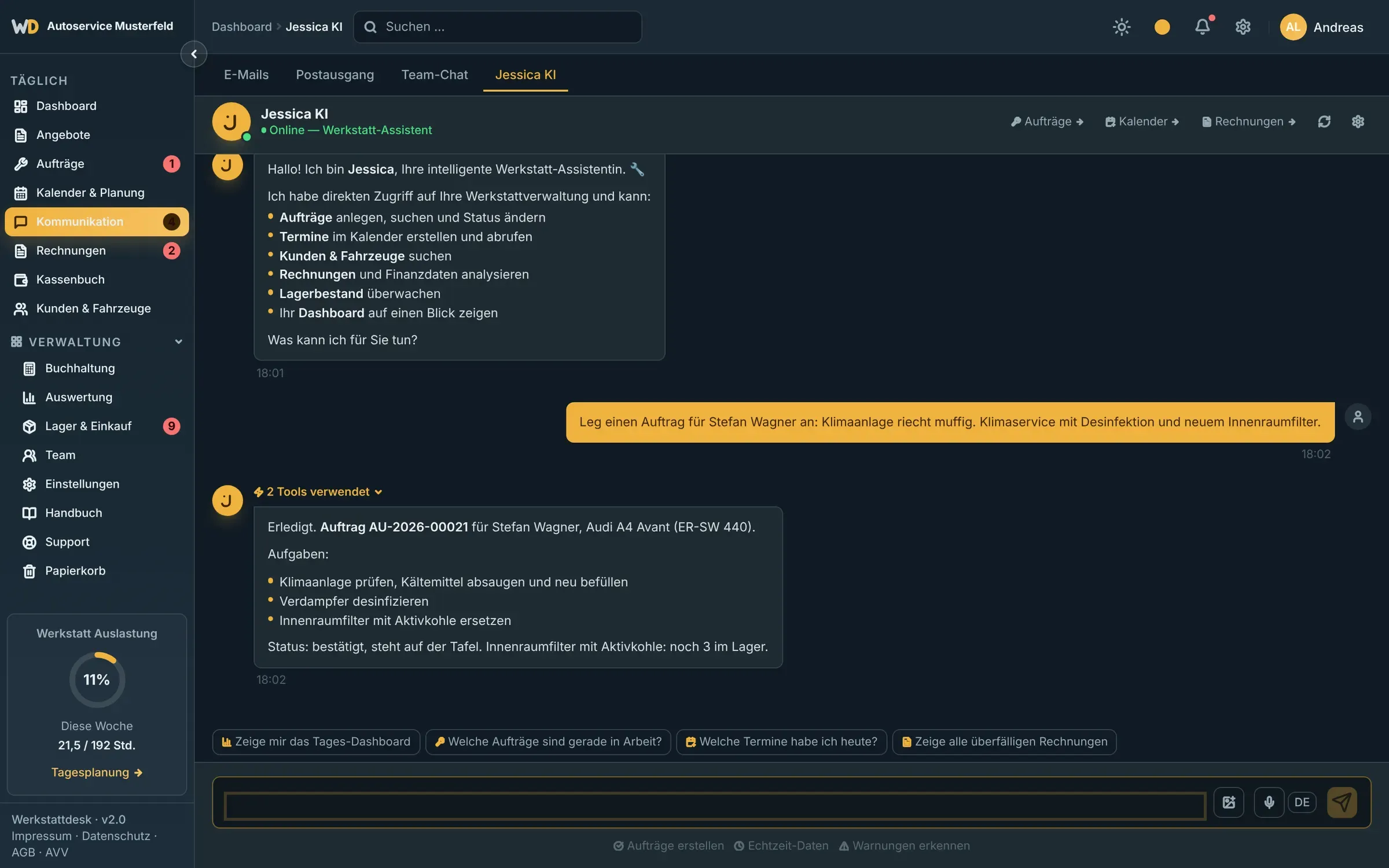This screenshot has width=1389, height=868.
Task: Go to Dashboard breadcrumb
Action: pyautogui.click(x=241, y=27)
